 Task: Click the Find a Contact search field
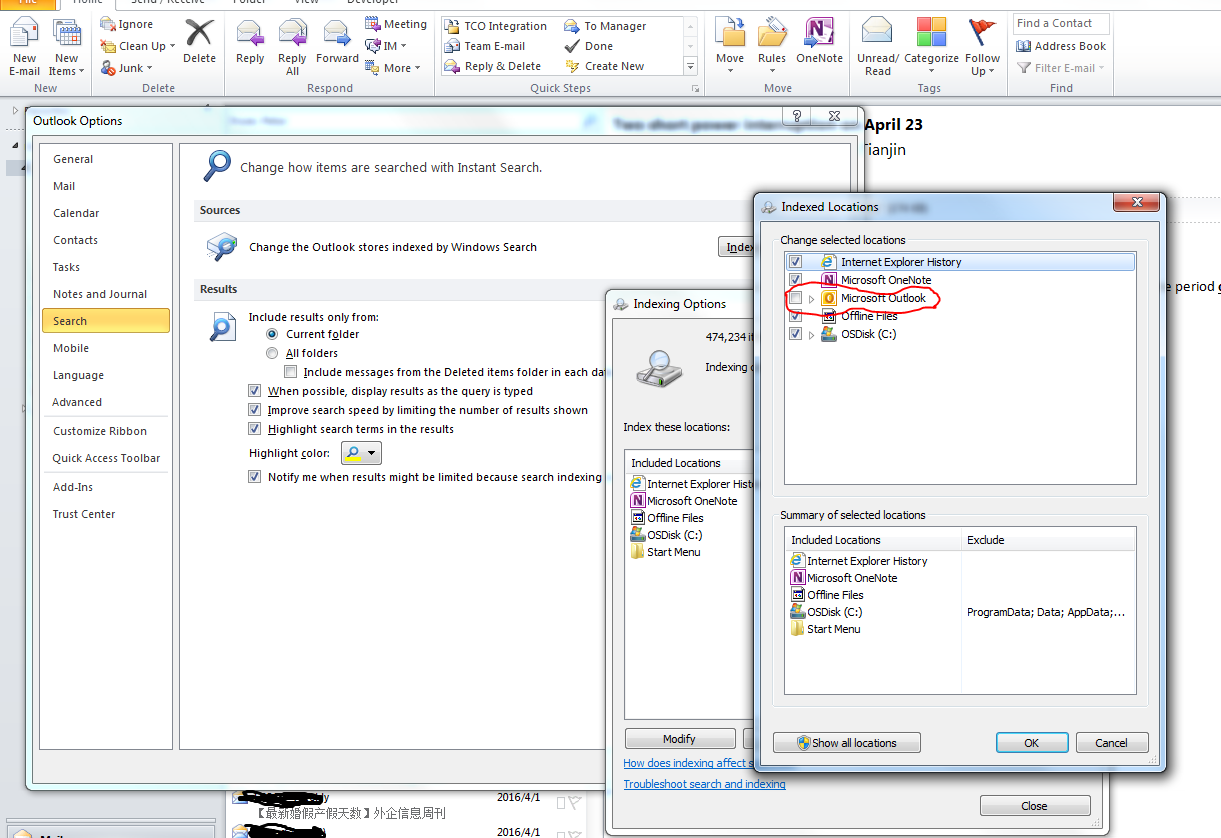tap(1060, 23)
